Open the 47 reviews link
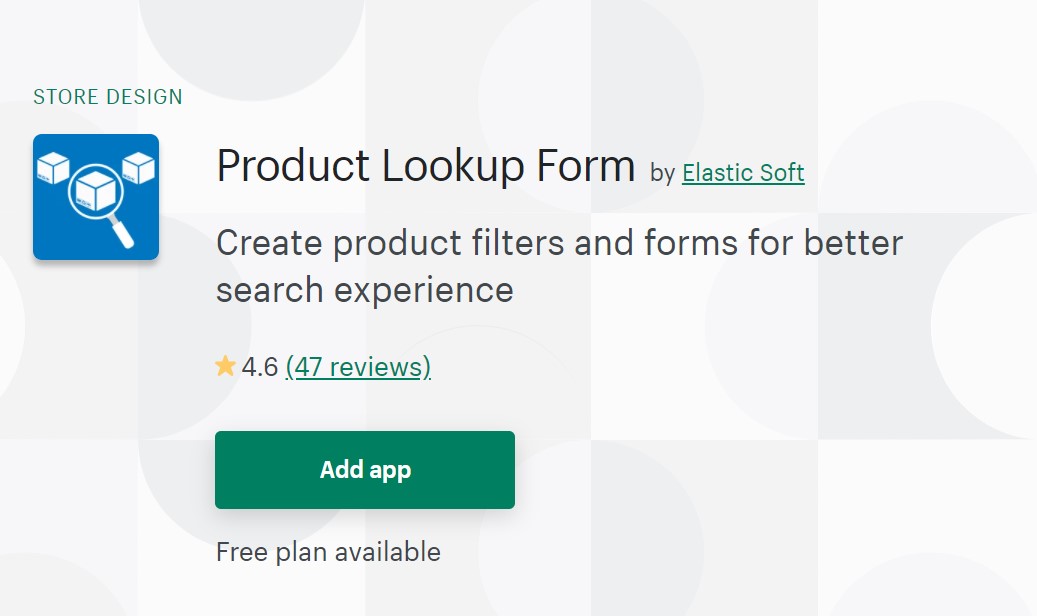 pos(358,367)
